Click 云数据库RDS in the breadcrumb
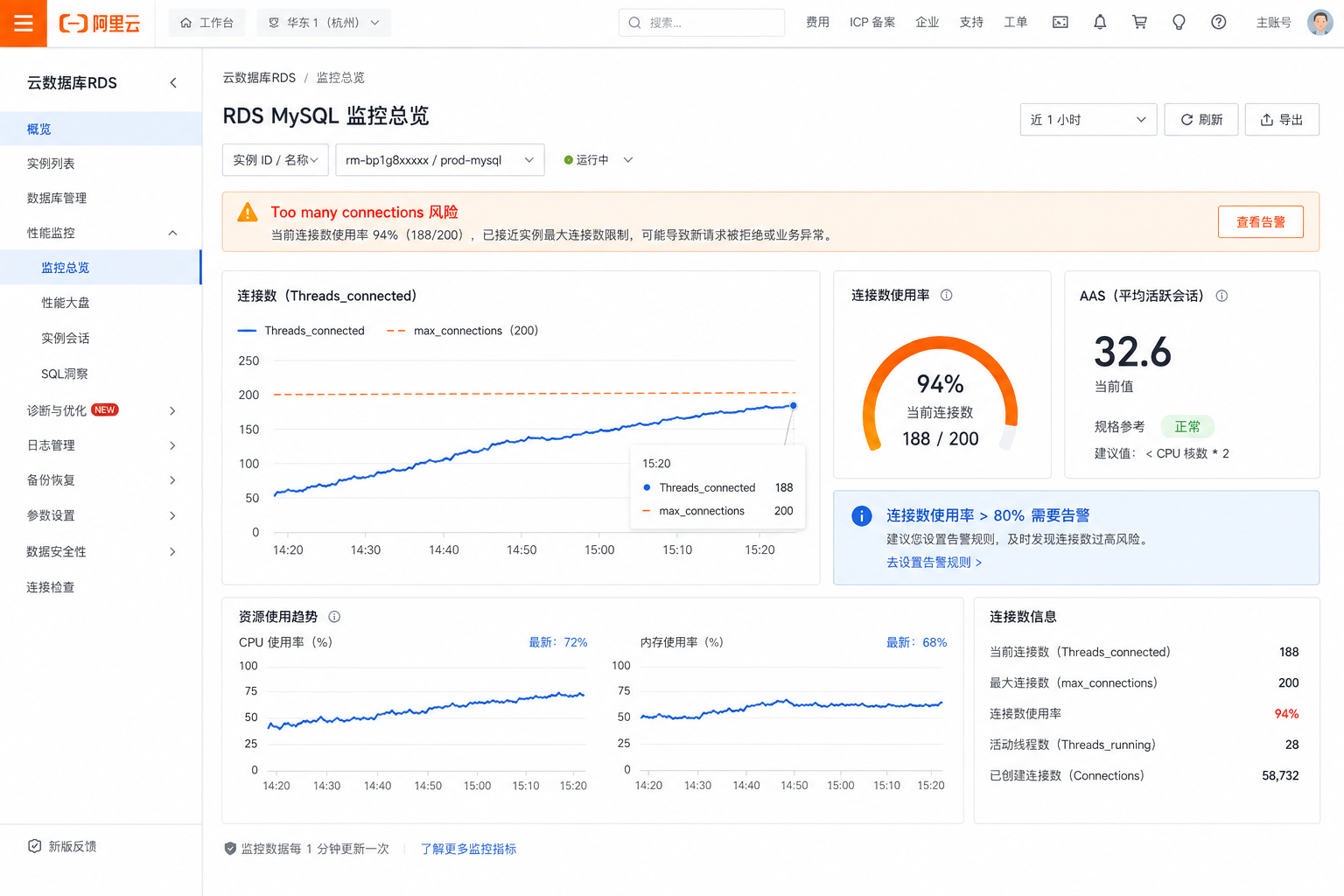1344x896 pixels. click(x=259, y=78)
